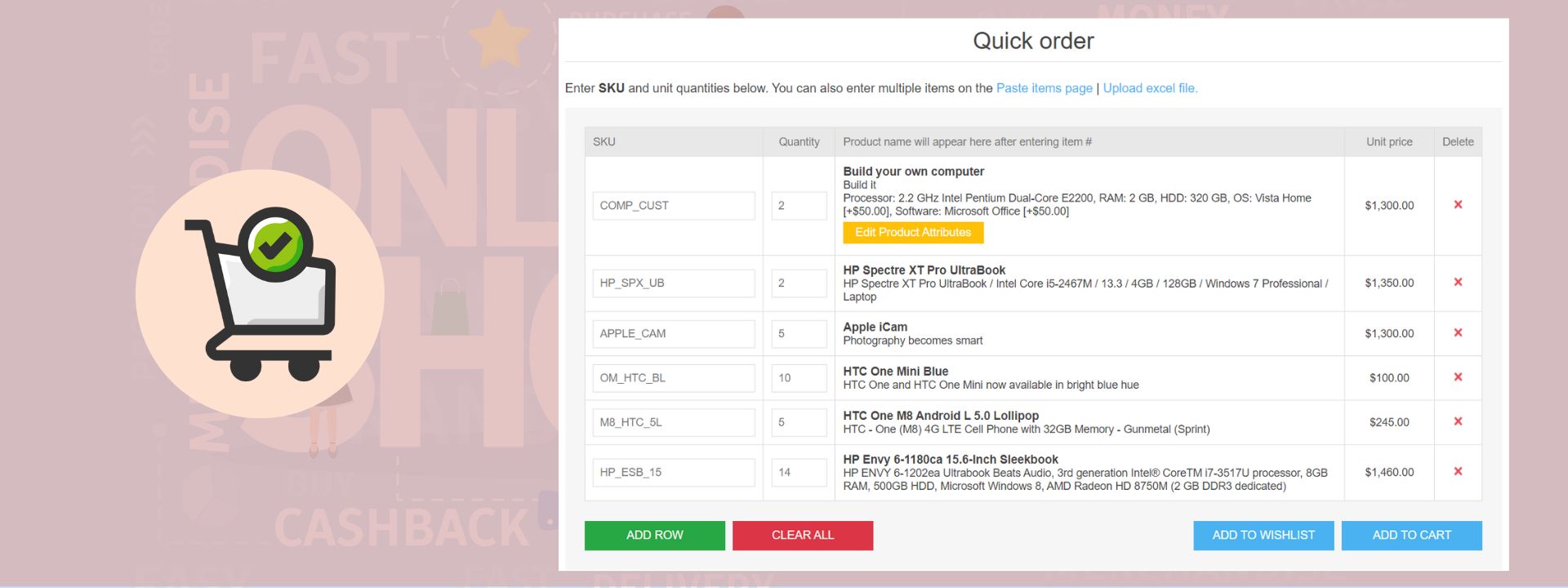Click HTC One M8 Android L 5.0 Lollipop
This screenshot has height=588, width=1568.
tap(941, 416)
